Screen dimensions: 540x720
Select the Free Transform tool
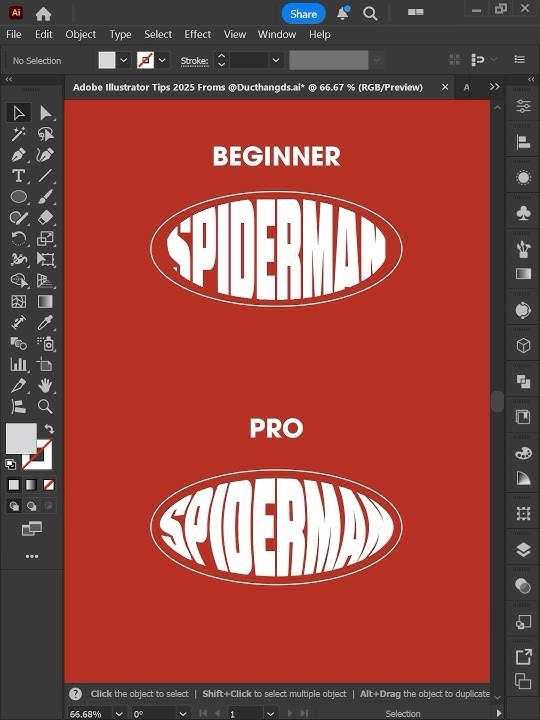(x=45, y=260)
